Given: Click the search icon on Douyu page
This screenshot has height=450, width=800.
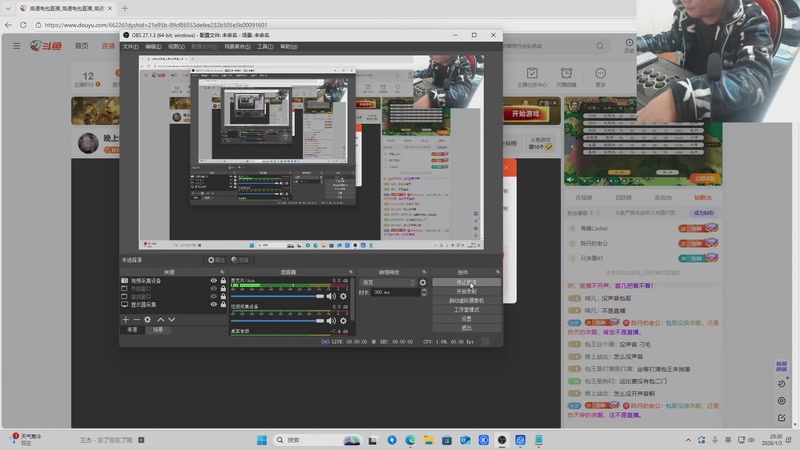Looking at the screenshot, I should pos(600,46).
